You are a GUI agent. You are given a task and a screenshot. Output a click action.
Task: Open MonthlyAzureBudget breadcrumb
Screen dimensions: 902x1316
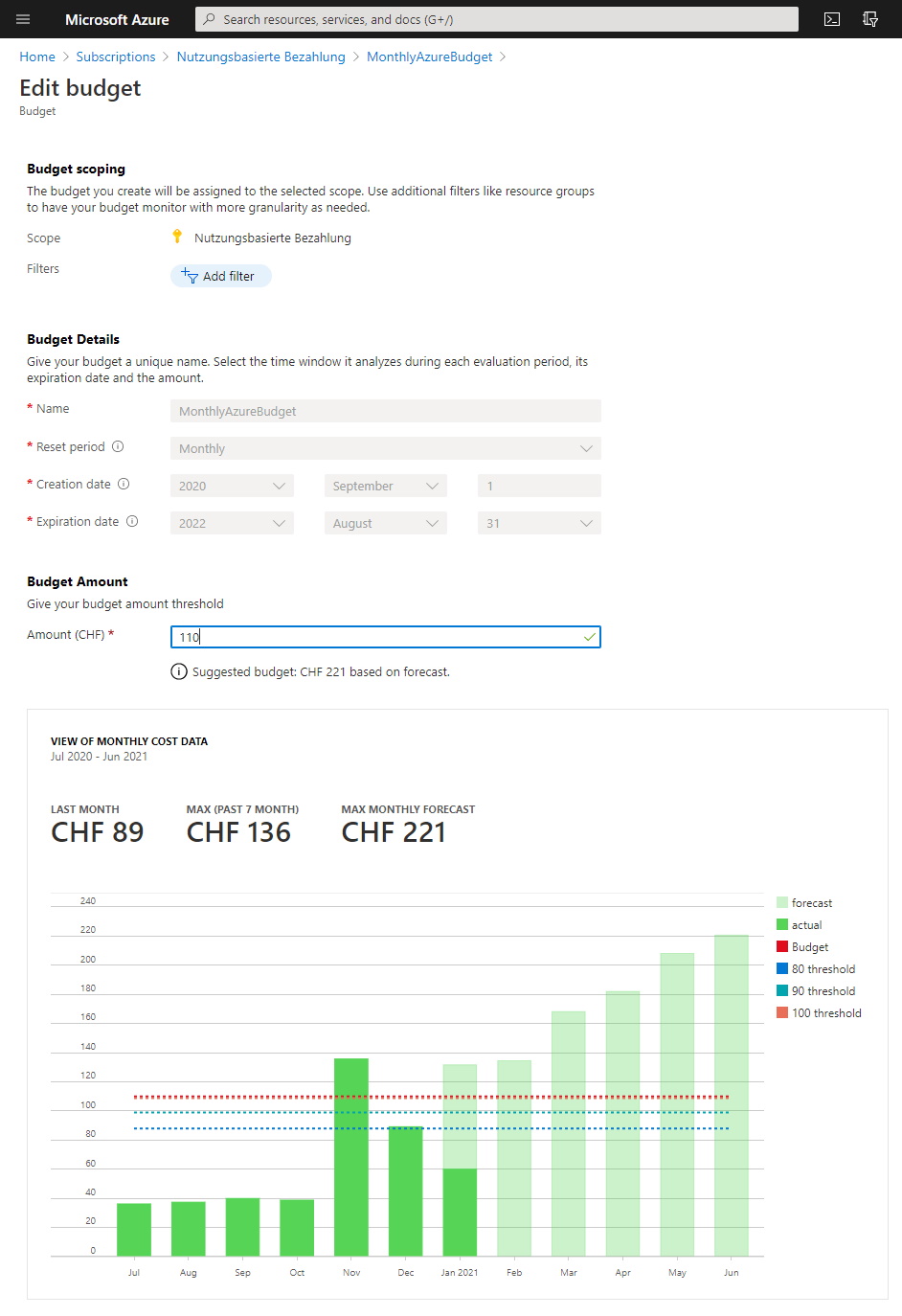pyautogui.click(x=430, y=57)
